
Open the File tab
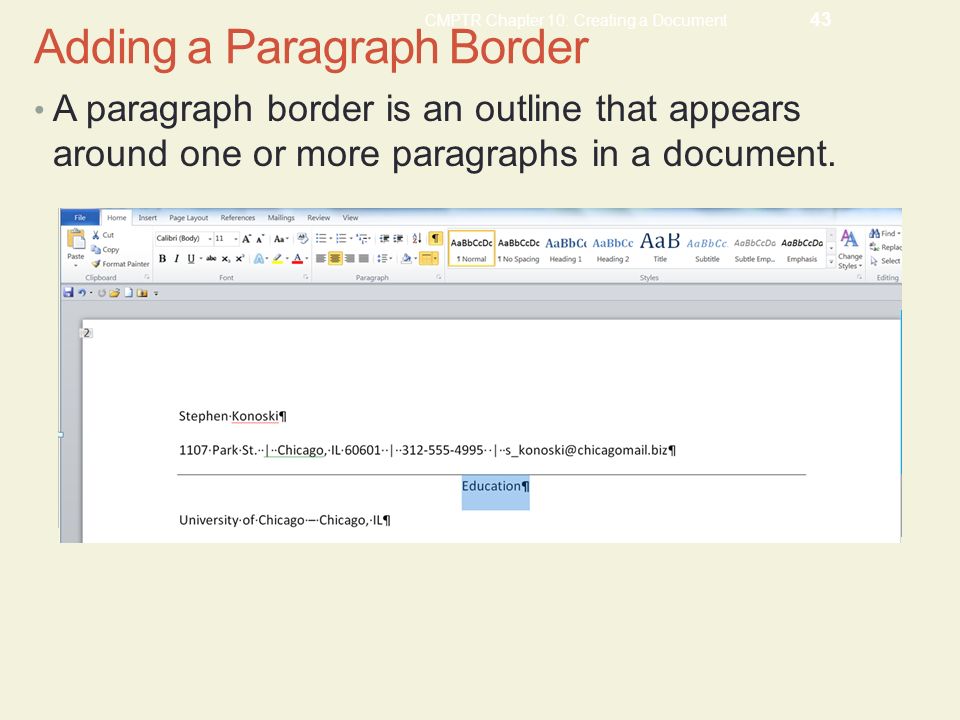80,217
